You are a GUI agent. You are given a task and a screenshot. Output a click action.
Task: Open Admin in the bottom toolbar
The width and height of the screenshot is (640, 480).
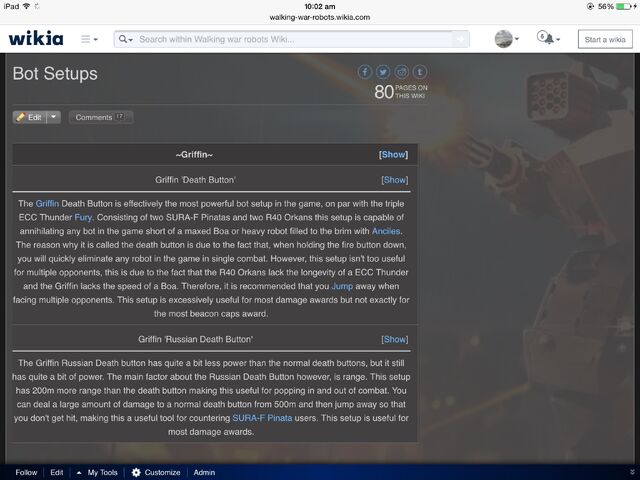(x=204, y=472)
